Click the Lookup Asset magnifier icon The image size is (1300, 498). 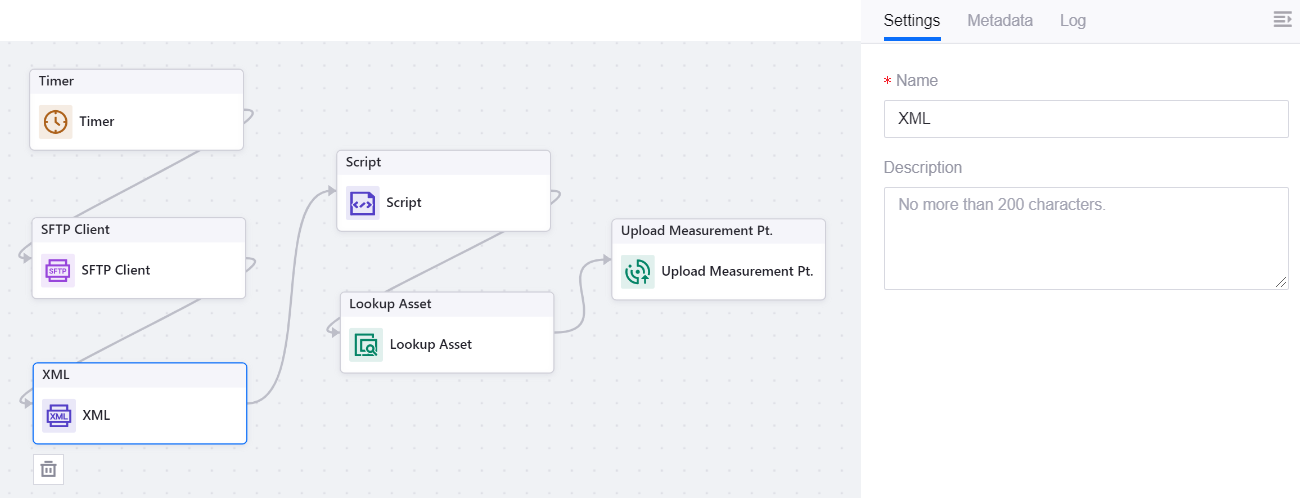tap(366, 345)
